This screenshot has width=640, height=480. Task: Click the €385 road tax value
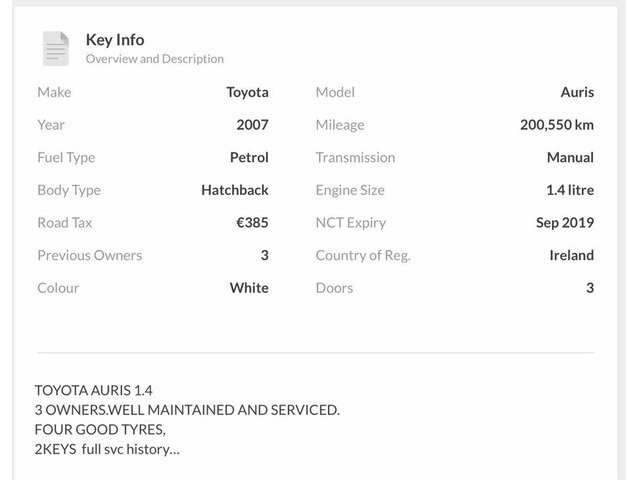click(x=252, y=222)
